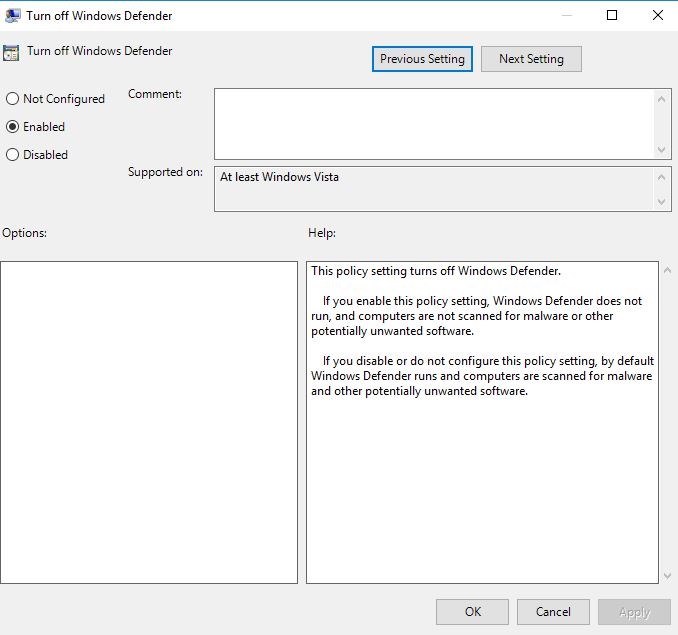Click the 'Supported on:' label
This screenshot has height=635, width=678.
point(165,172)
